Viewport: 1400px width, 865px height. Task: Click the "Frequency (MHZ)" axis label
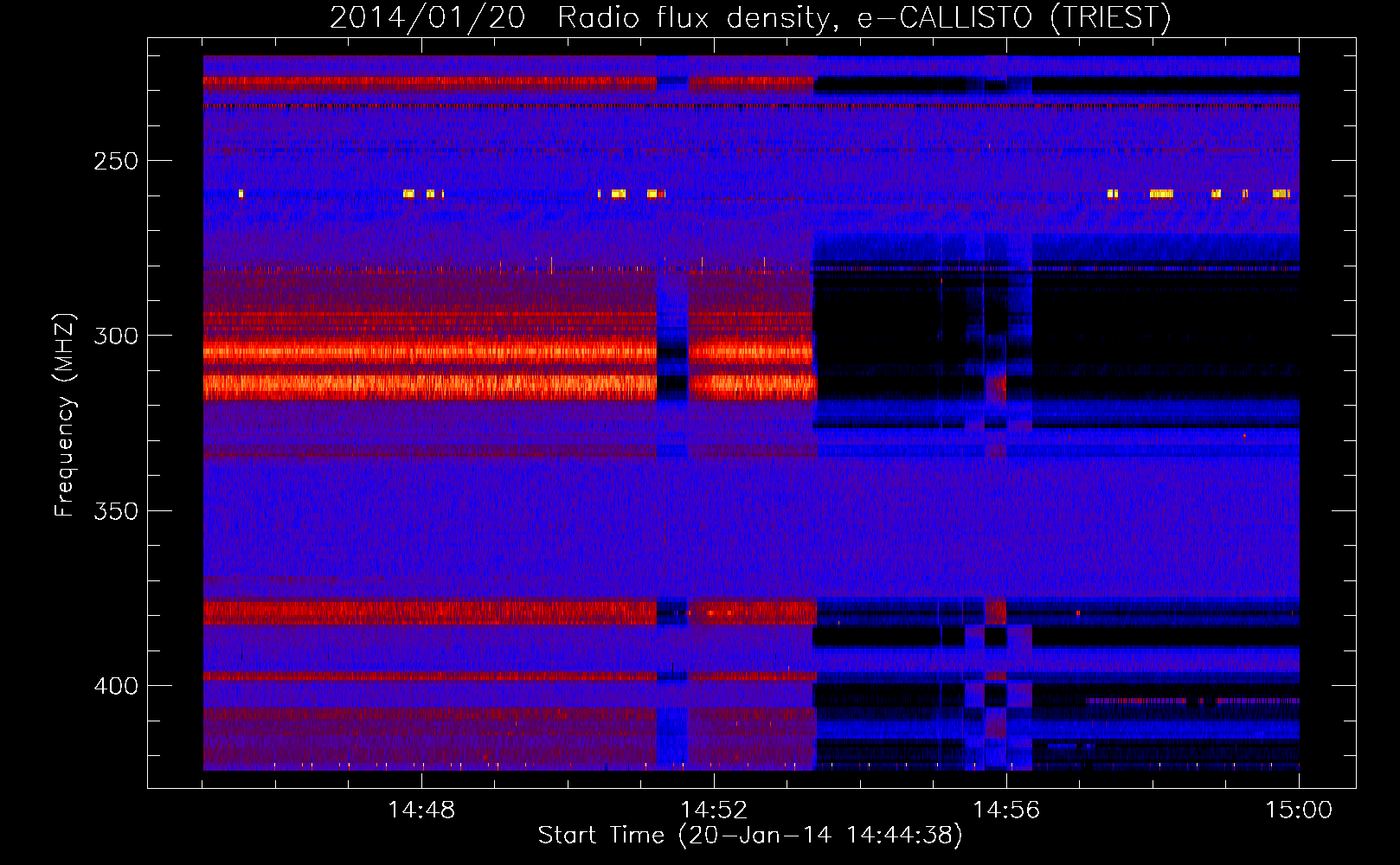(x=65, y=415)
